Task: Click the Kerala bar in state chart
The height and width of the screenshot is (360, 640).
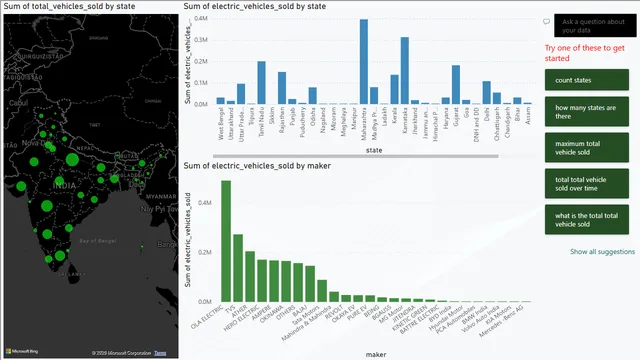Action: (394, 89)
